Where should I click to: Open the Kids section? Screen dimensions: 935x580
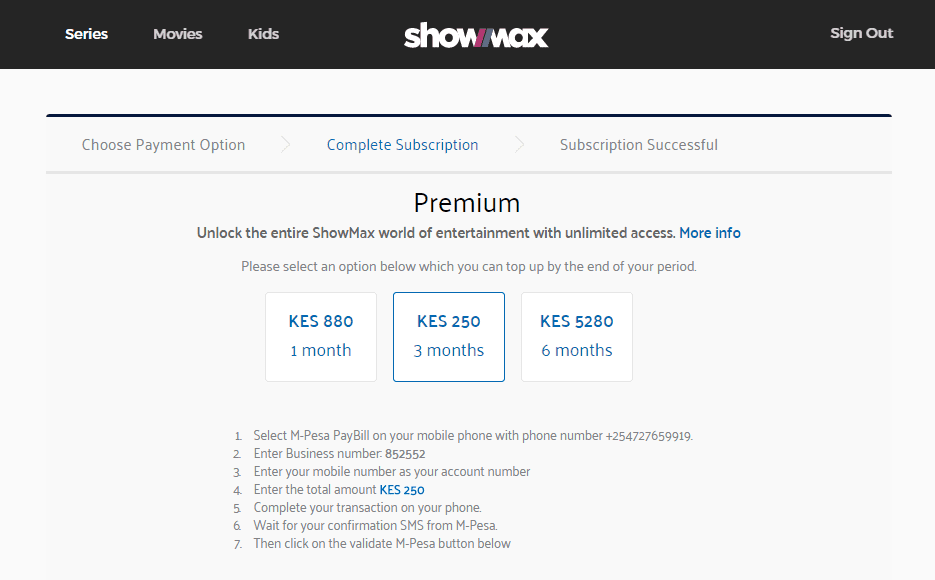pos(264,34)
